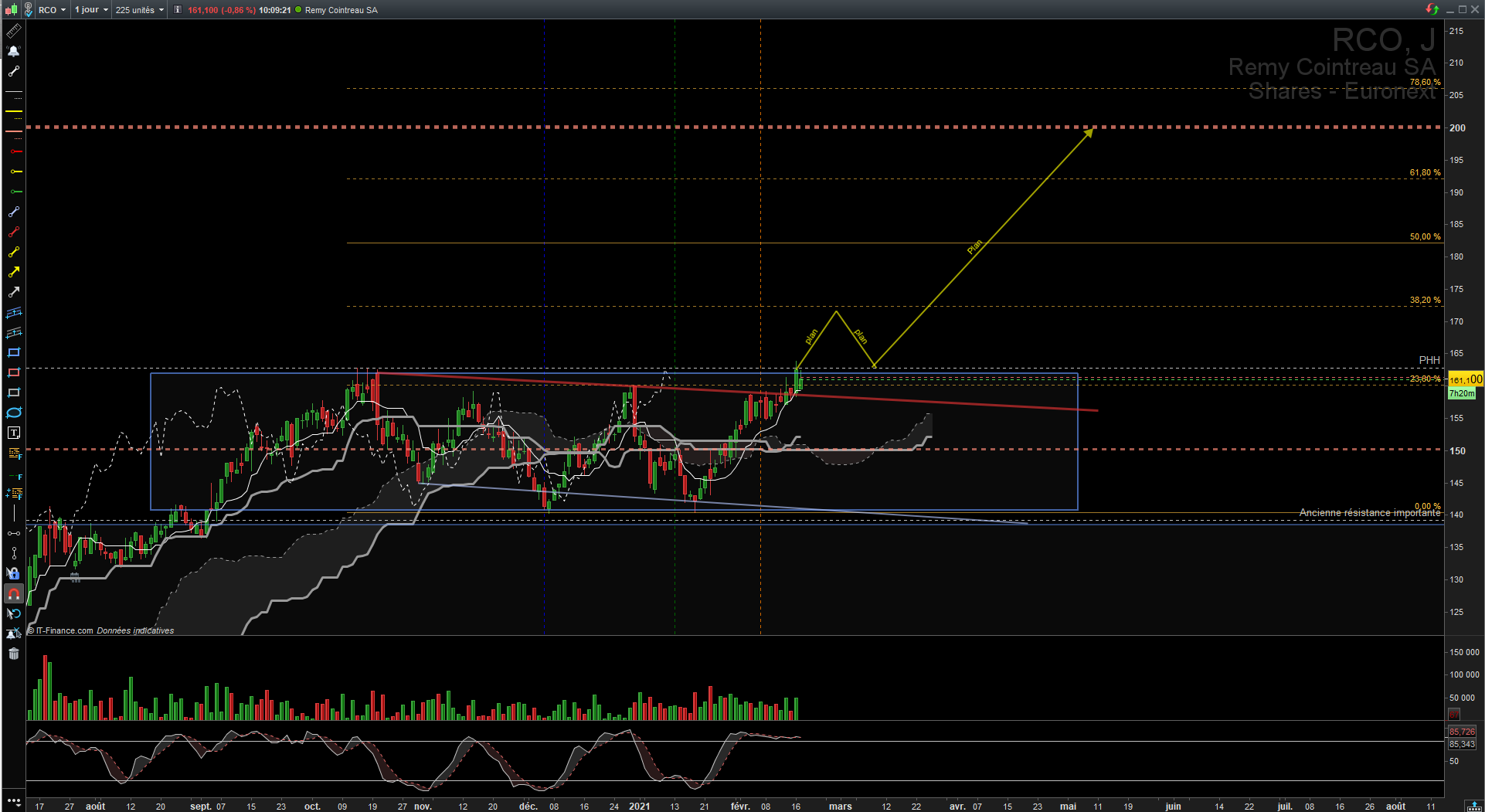Open the RCO ticker dropdown
Image resolution: width=1485 pixels, height=812 pixels.
coord(52,10)
